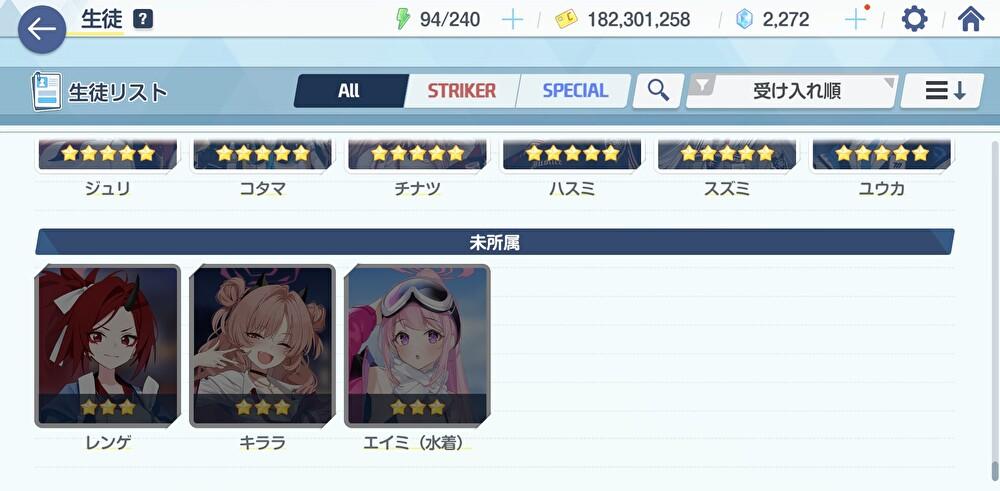Tap the green energy bolt icon

403,20
